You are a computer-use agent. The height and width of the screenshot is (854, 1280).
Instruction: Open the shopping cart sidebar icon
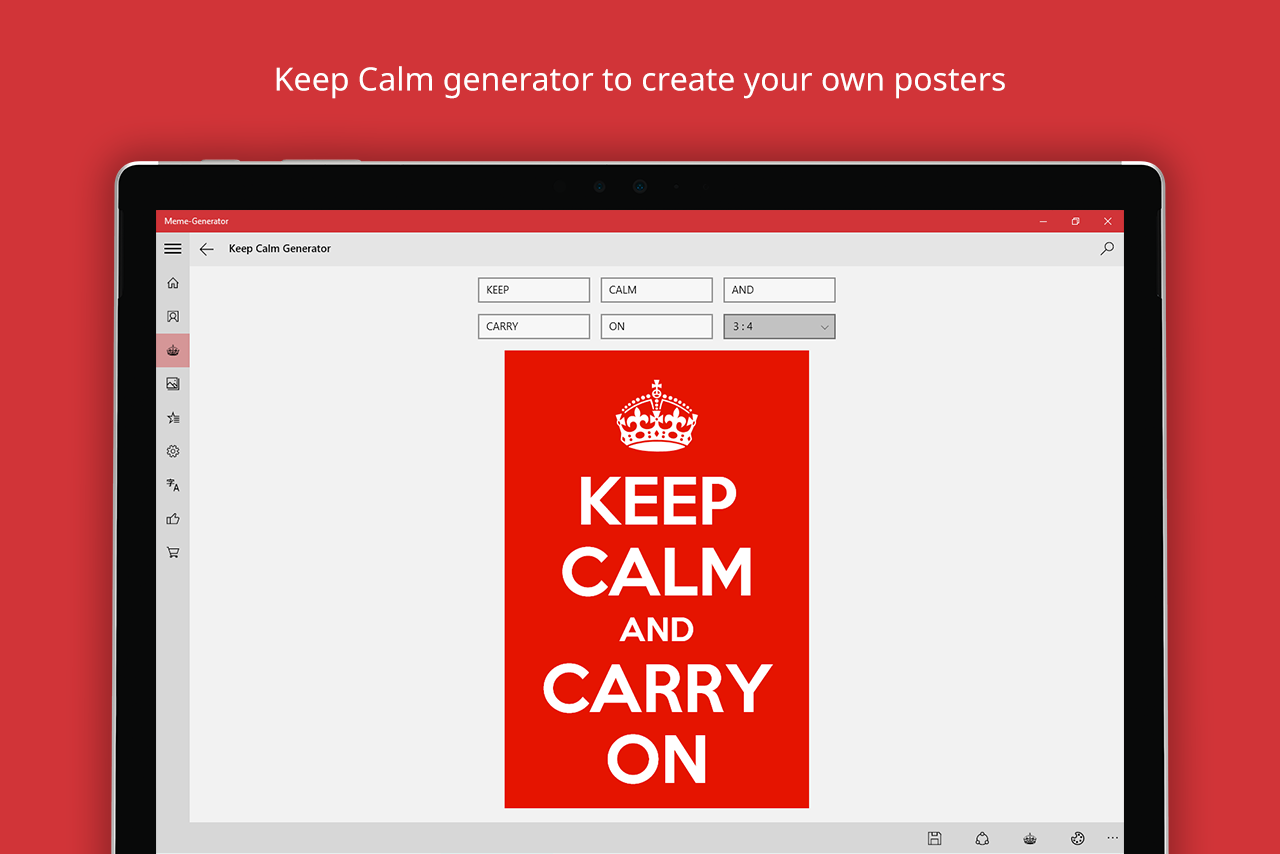click(173, 552)
